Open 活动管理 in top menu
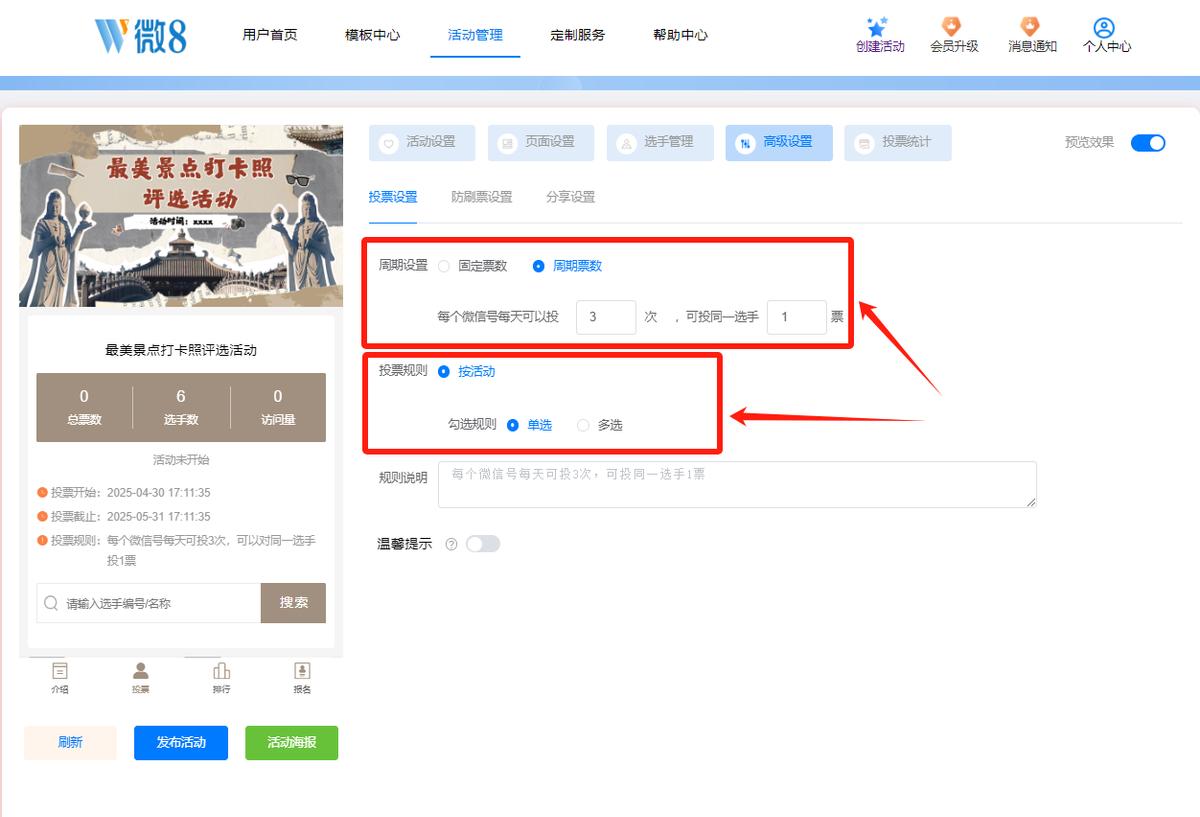 (475, 35)
